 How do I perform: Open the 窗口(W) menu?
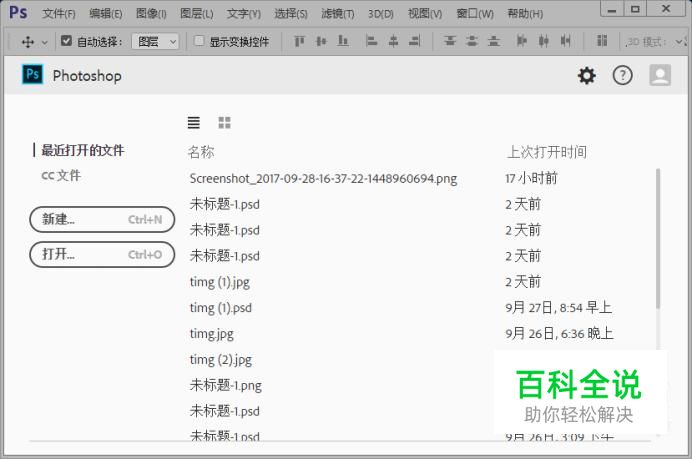point(475,14)
